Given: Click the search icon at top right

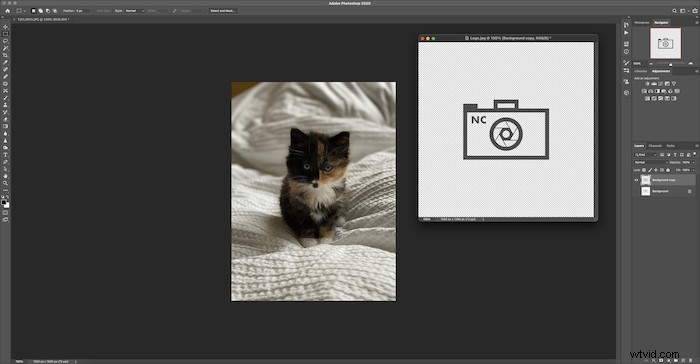Looking at the screenshot, I should coord(675,11).
